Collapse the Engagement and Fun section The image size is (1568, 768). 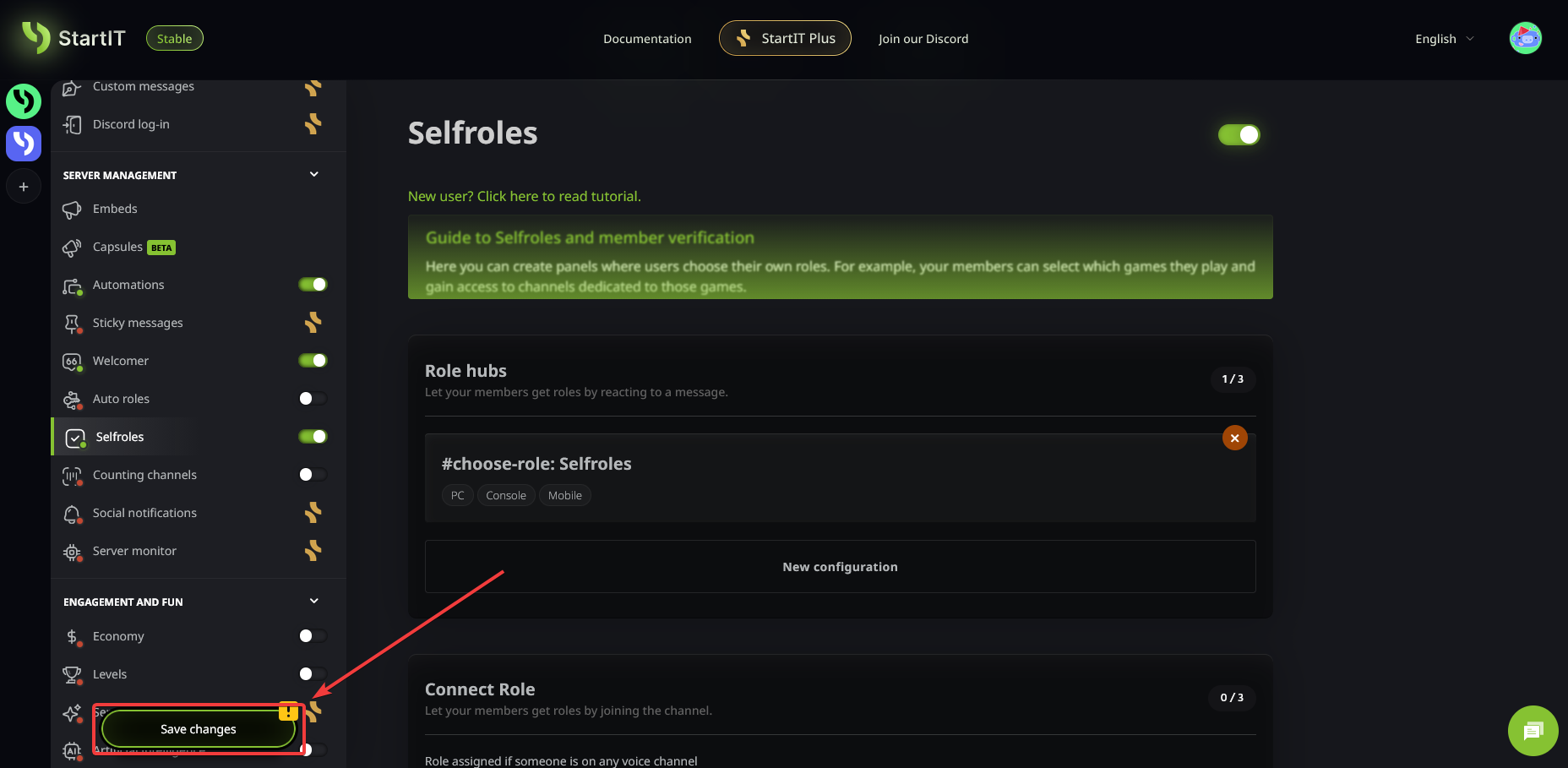[x=314, y=602]
